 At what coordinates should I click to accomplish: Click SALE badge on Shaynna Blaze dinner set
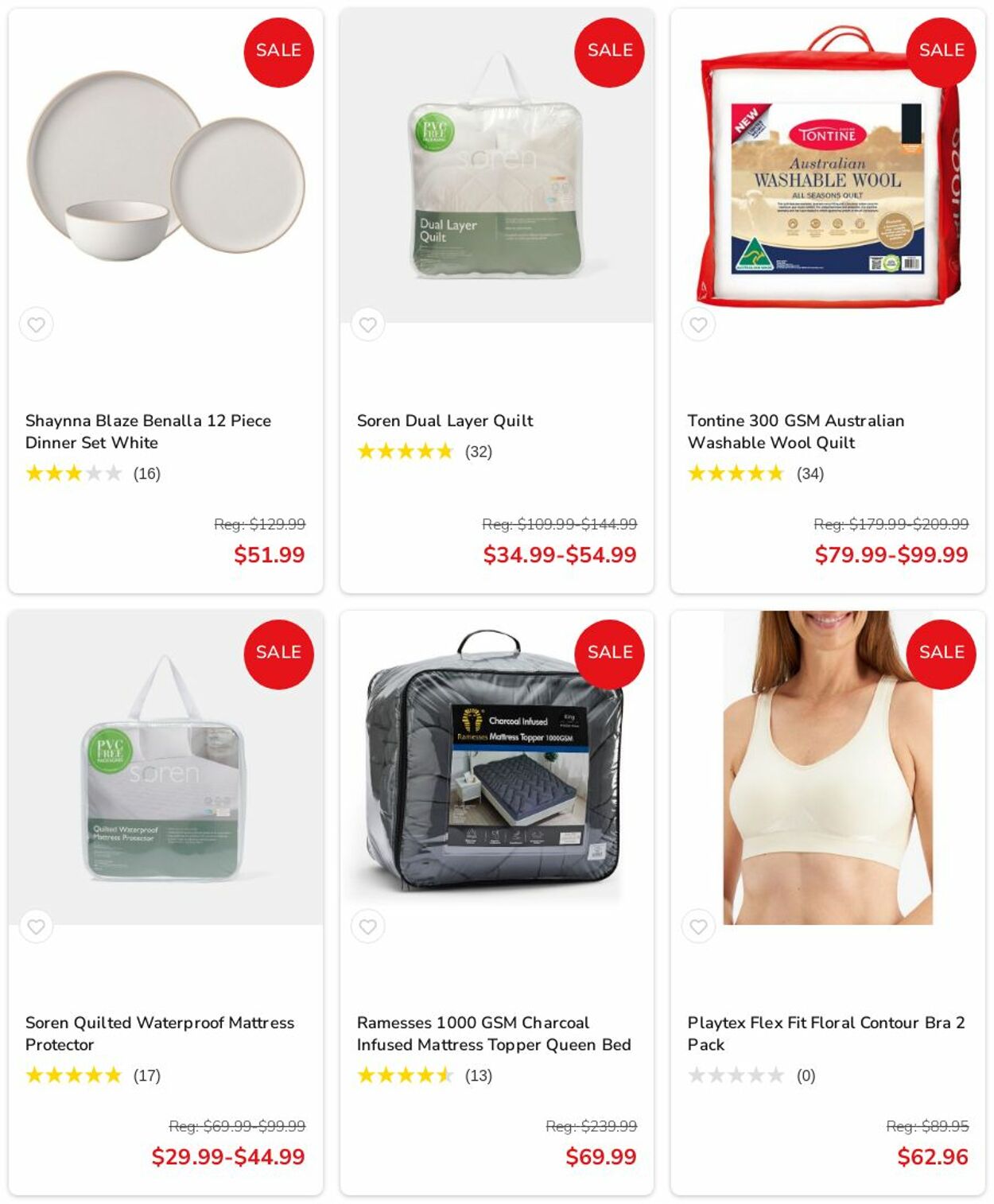278,52
